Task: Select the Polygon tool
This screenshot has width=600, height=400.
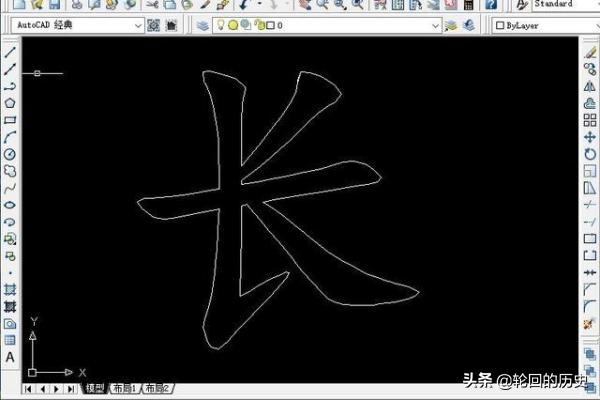Action: click(10, 103)
